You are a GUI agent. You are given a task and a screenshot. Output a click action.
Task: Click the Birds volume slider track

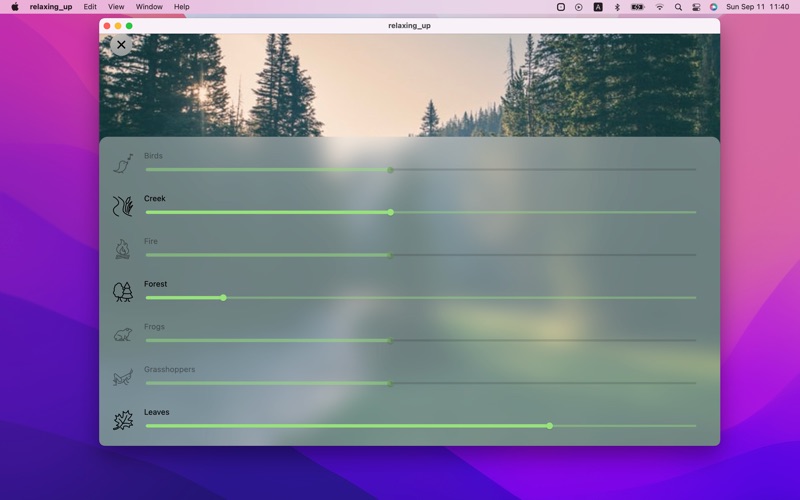[x=540, y=170]
